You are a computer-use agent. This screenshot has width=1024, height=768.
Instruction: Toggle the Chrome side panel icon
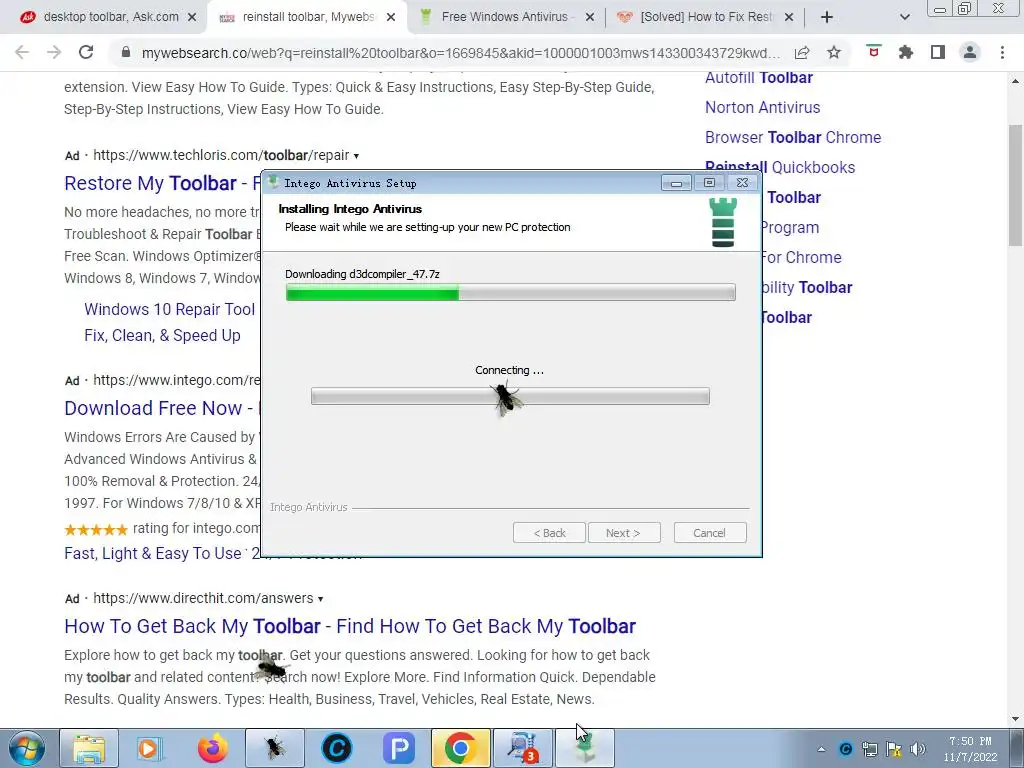tap(938, 52)
